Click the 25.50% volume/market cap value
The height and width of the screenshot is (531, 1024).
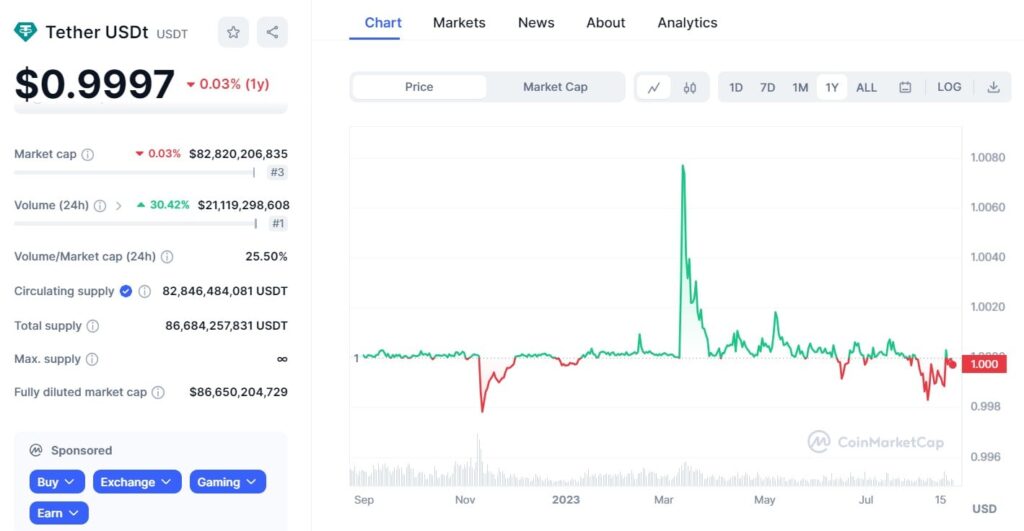[x=266, y=257]
